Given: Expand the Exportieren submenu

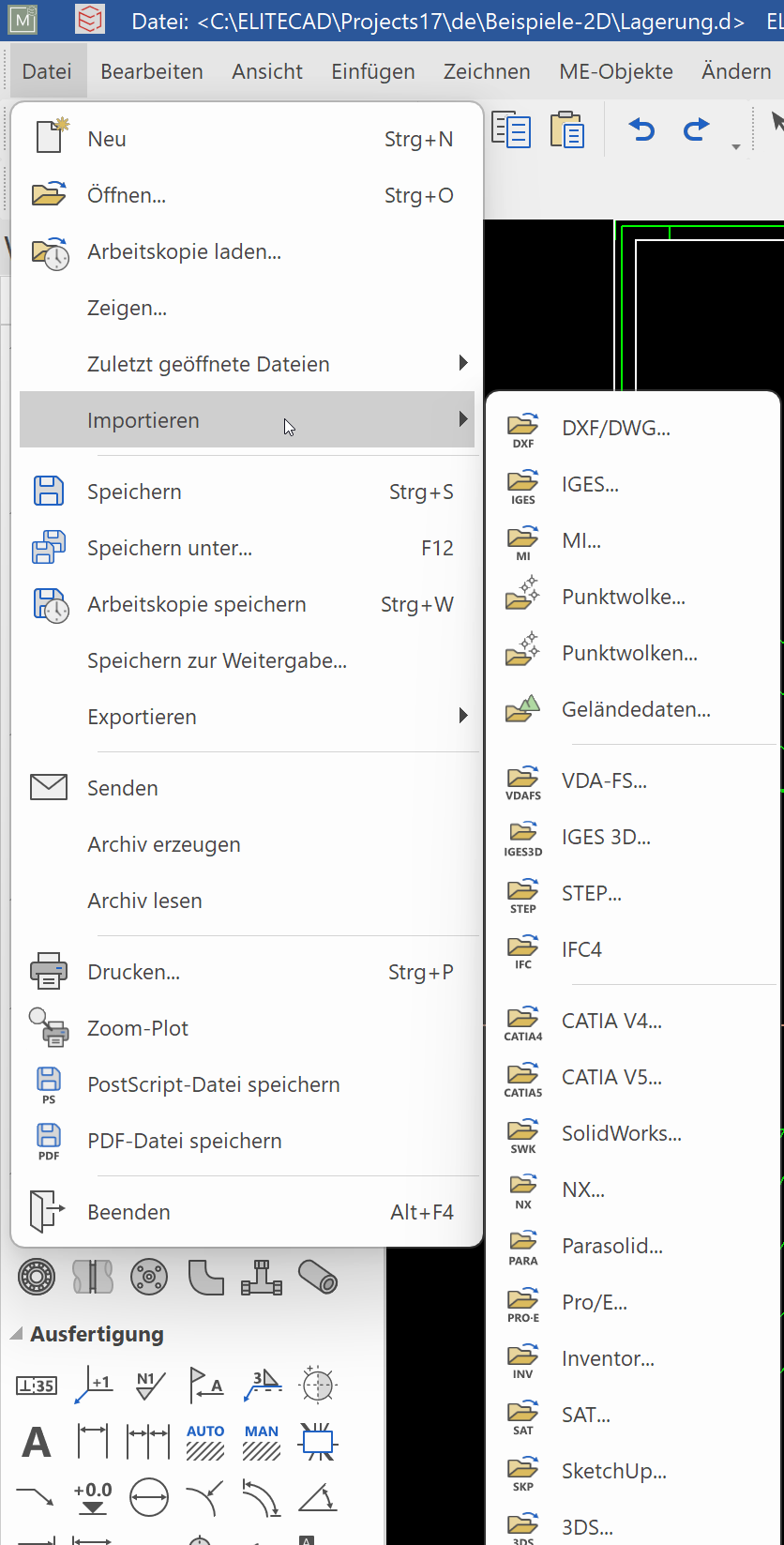Looking at the screenshot, I should coord(142,716).
